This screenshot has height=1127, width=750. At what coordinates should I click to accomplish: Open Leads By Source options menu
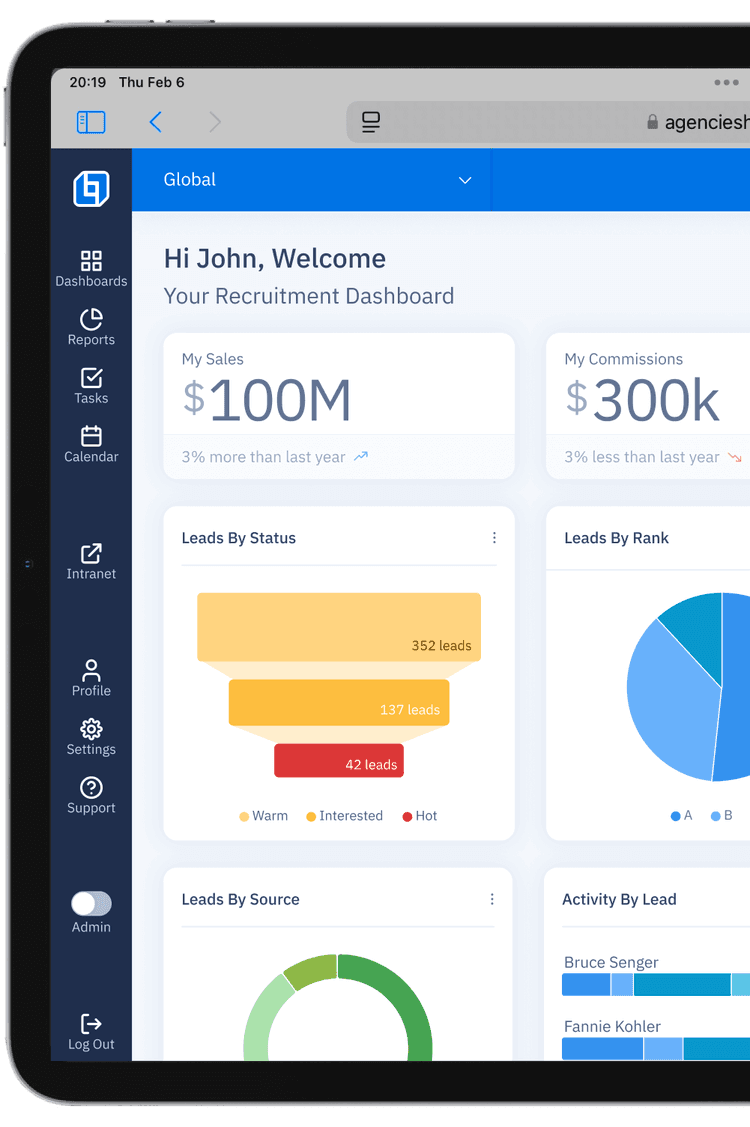[492, 899]
